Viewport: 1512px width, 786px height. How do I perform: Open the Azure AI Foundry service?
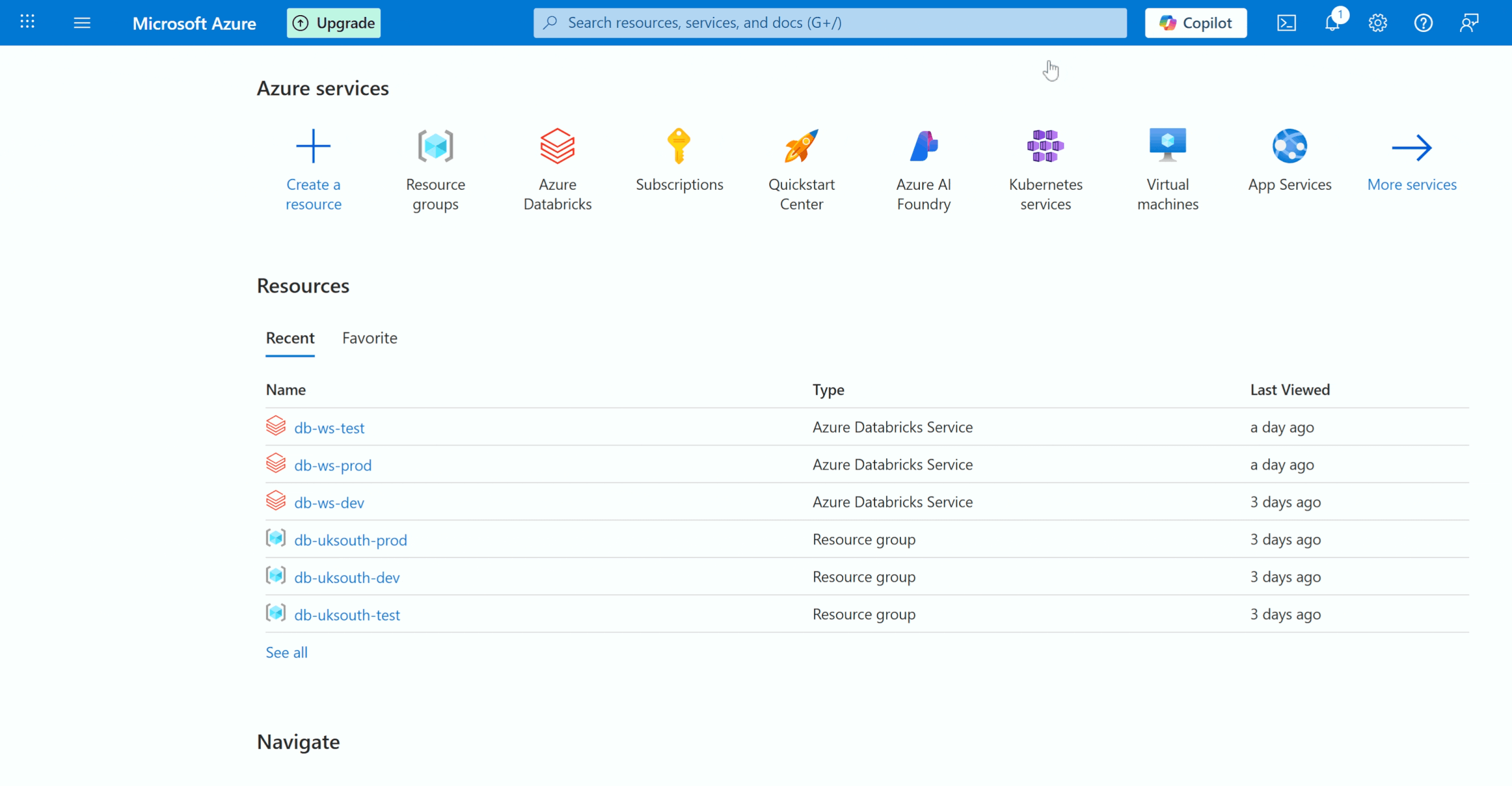[923, 146]
